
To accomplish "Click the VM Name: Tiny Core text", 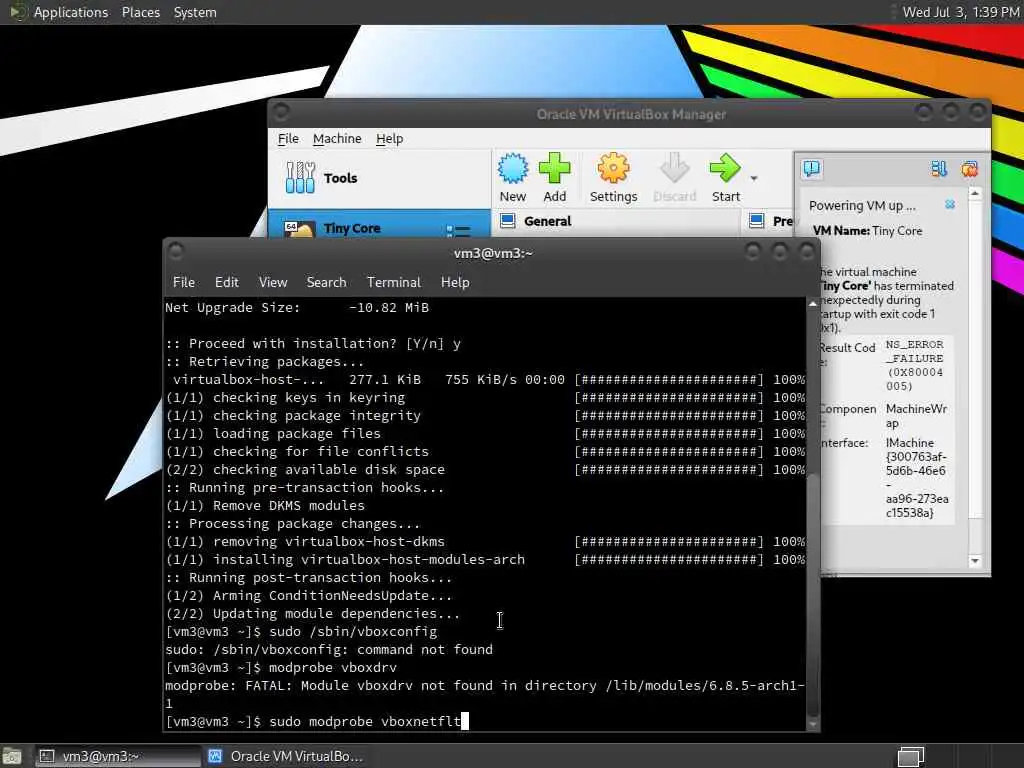I will [x=867, y=231].
